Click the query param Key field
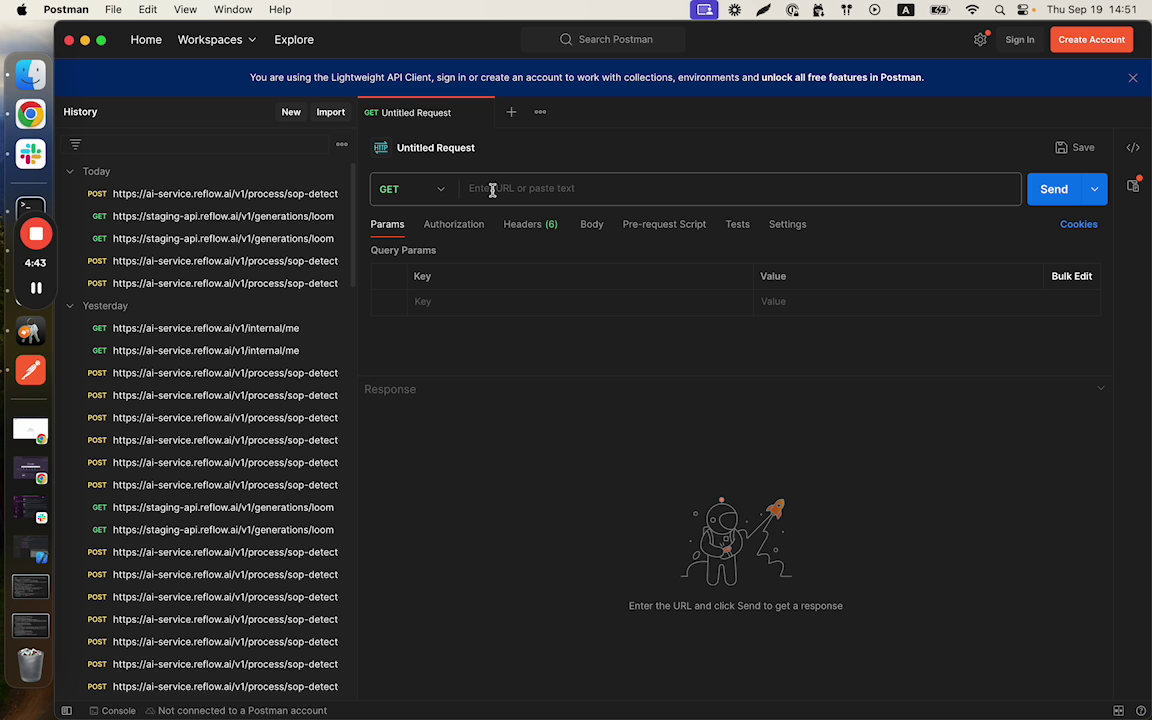 (580, 301)
